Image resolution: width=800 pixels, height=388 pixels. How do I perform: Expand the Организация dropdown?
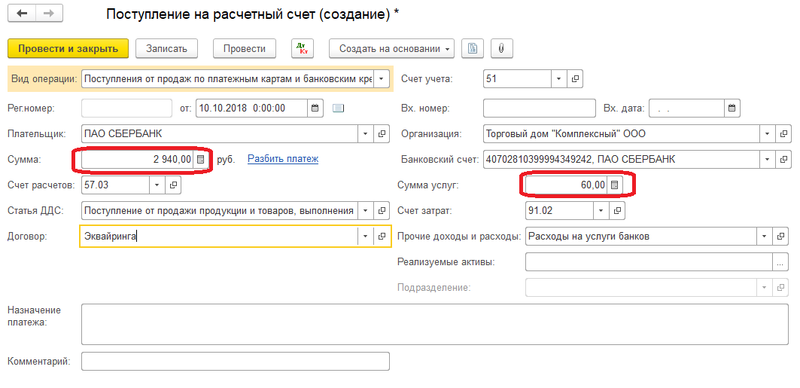coord(767,134)
